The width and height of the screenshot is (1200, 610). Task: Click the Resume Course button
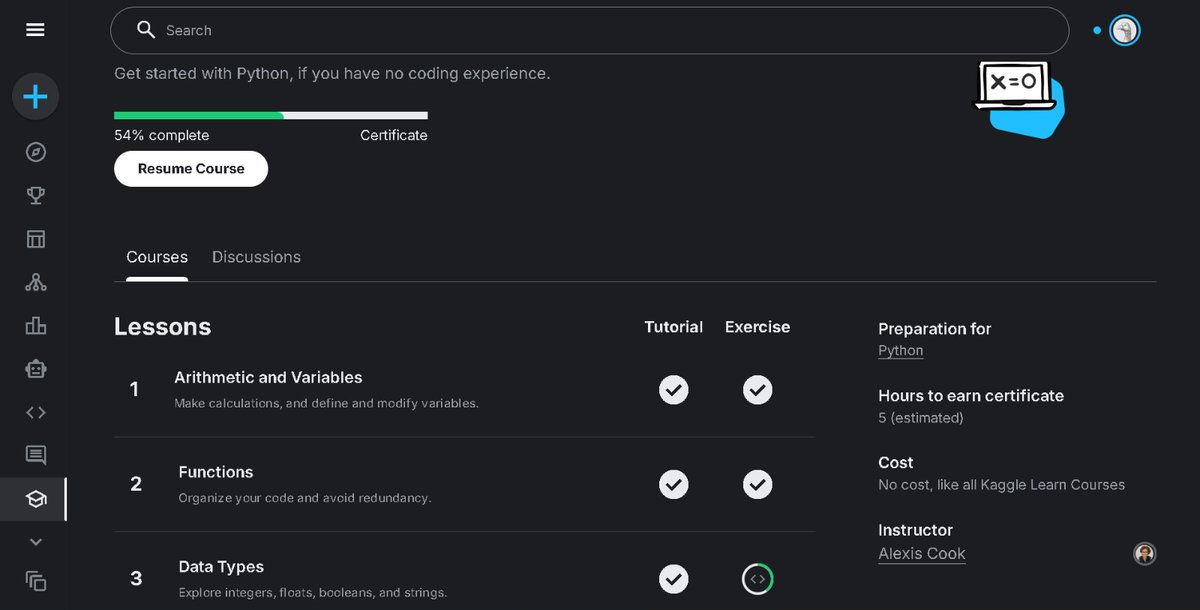[x=191, y=169]
